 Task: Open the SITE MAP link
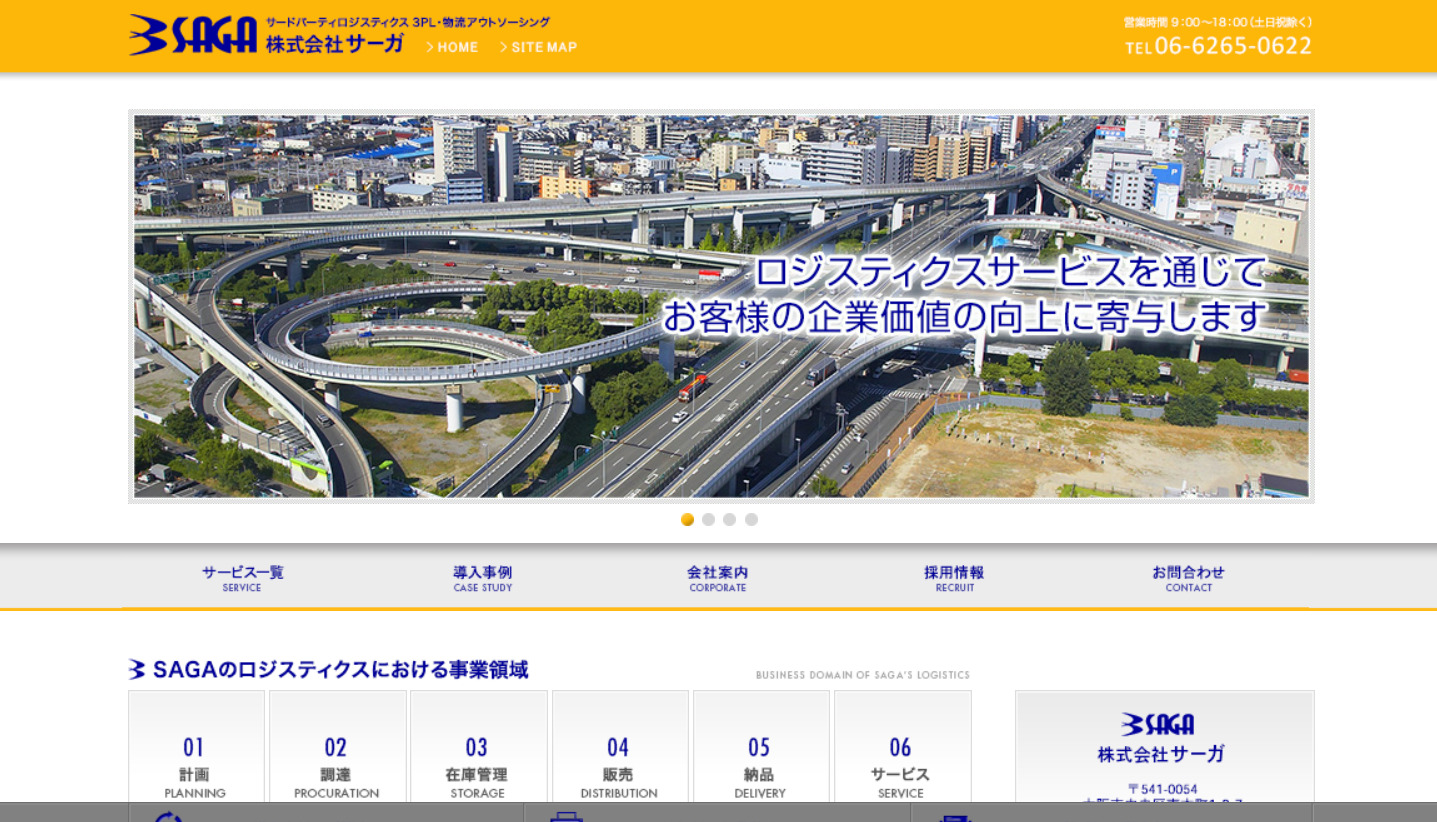(x=538, y=47)
